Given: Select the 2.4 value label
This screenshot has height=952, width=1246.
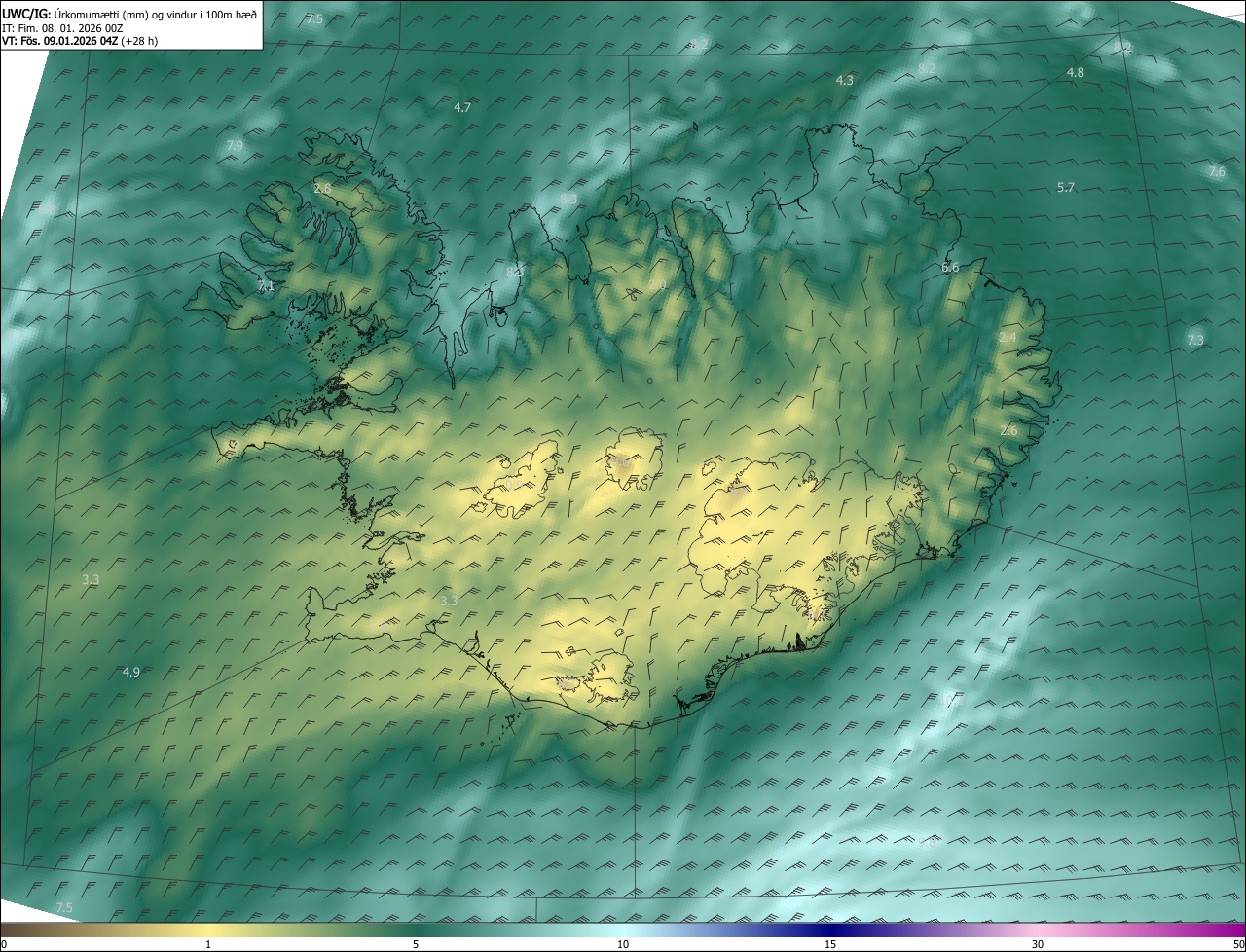Looking at the screenshot, I should click(x=1008, y=337).
